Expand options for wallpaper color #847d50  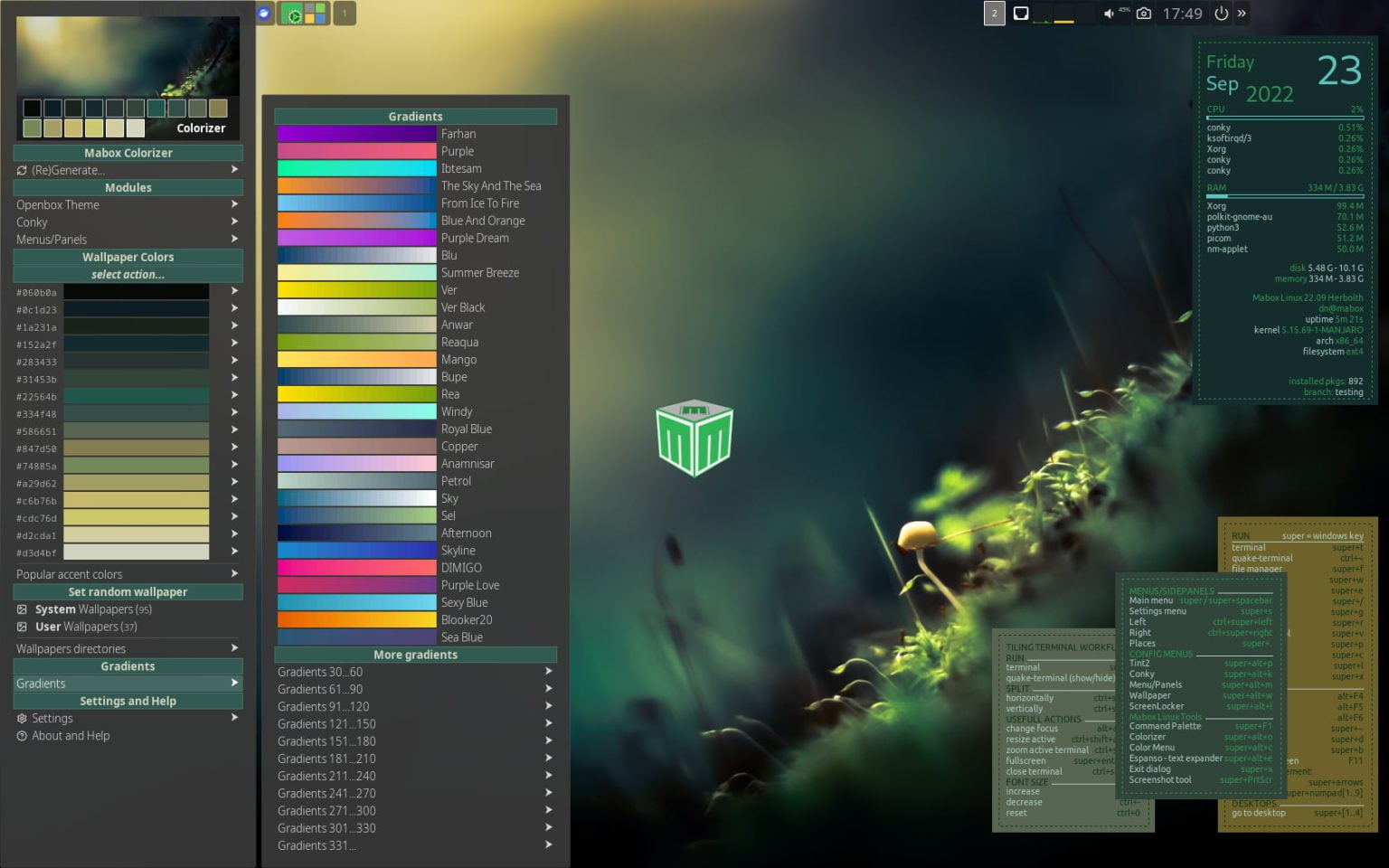click(x=233, y=447)
